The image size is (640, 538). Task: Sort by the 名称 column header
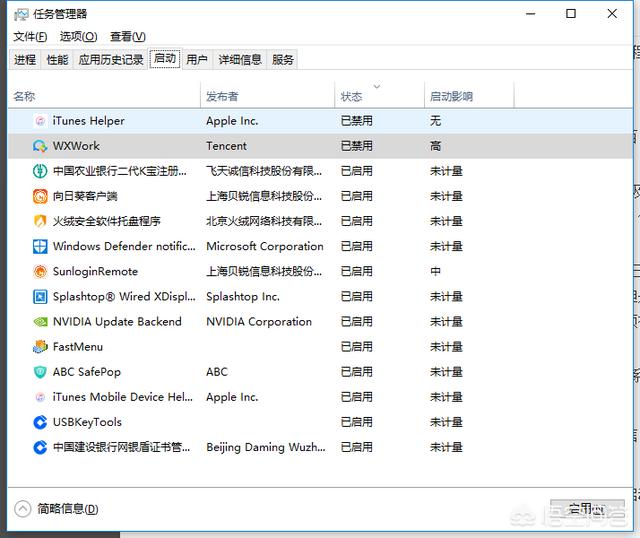pyautogui.click(x=104, y=96)
